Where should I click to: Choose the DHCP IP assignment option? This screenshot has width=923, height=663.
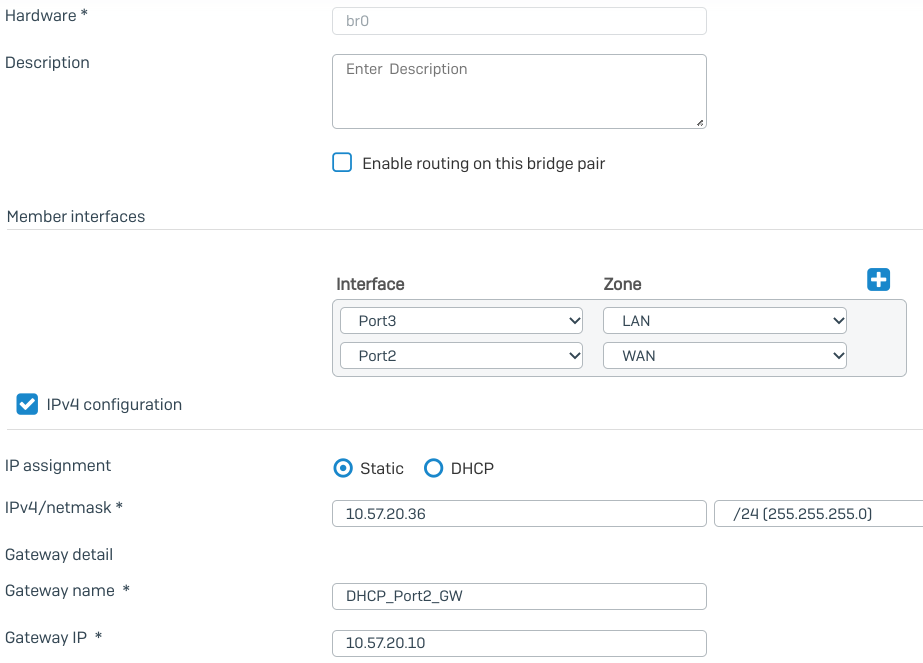pyautogui.click(x=433, y=468)
